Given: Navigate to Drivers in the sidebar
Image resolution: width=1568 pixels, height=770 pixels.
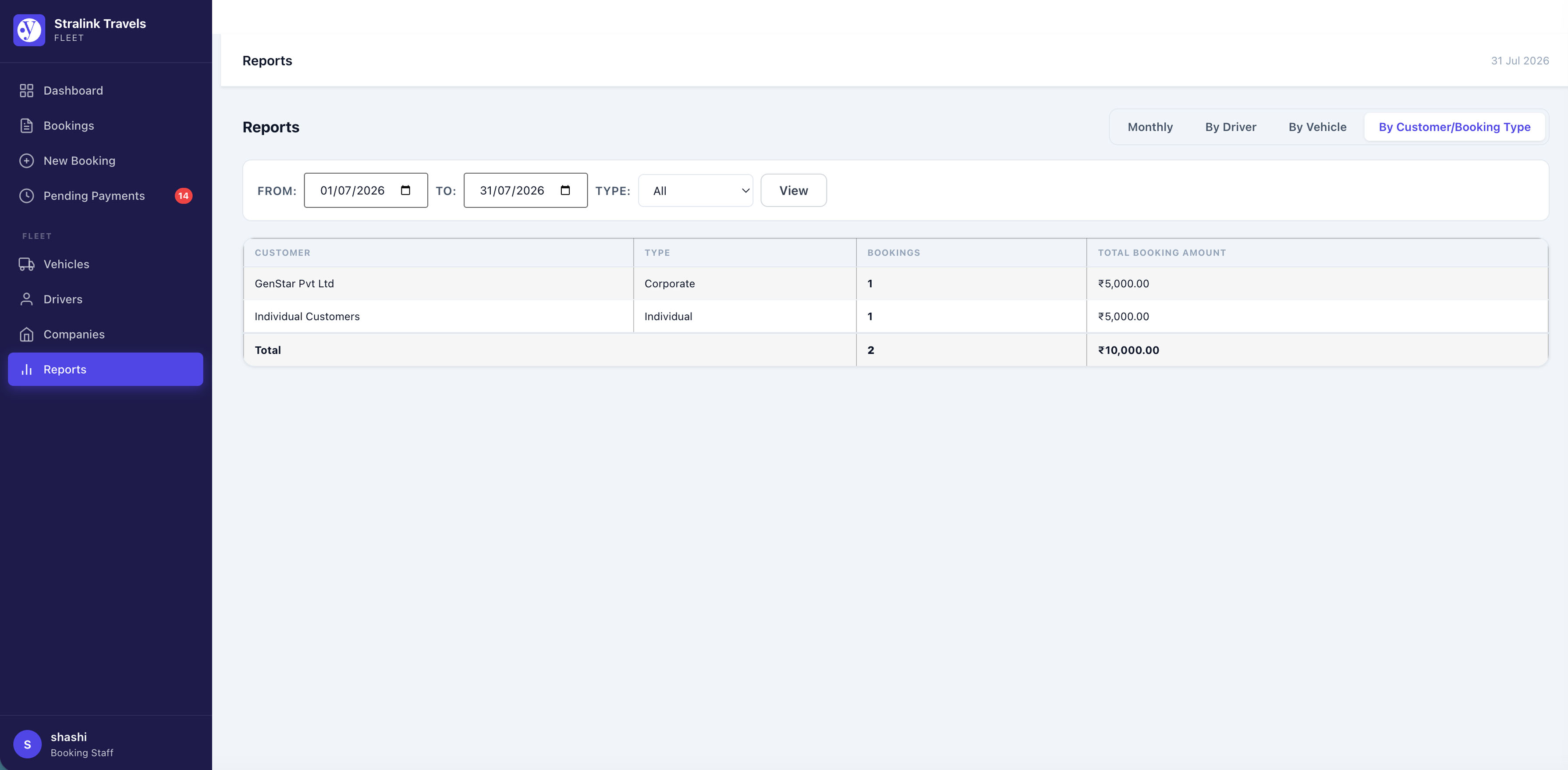Looking at the screenshot, I should coord(105,299).
